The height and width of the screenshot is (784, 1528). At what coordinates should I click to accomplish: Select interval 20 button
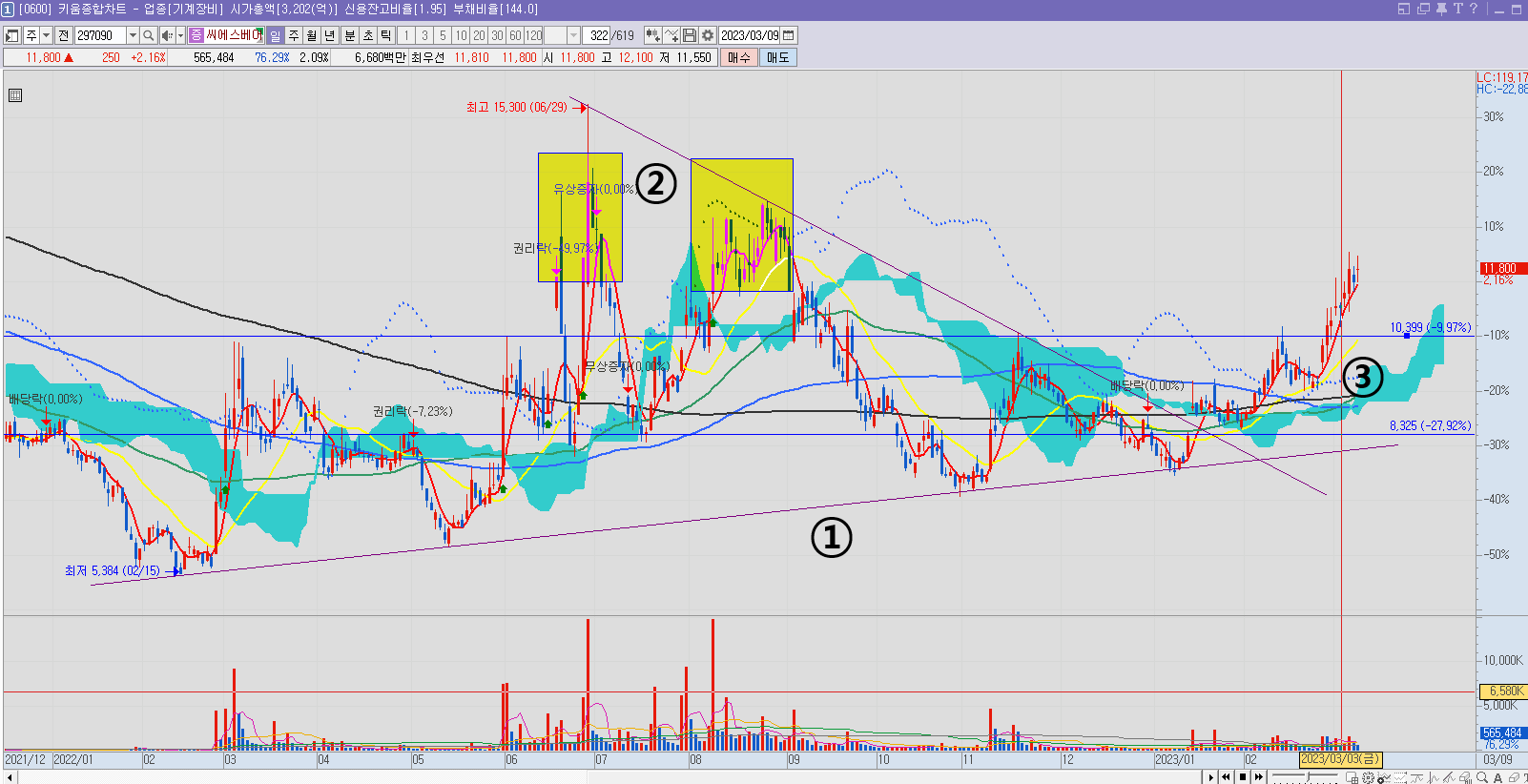pos(479,35)
